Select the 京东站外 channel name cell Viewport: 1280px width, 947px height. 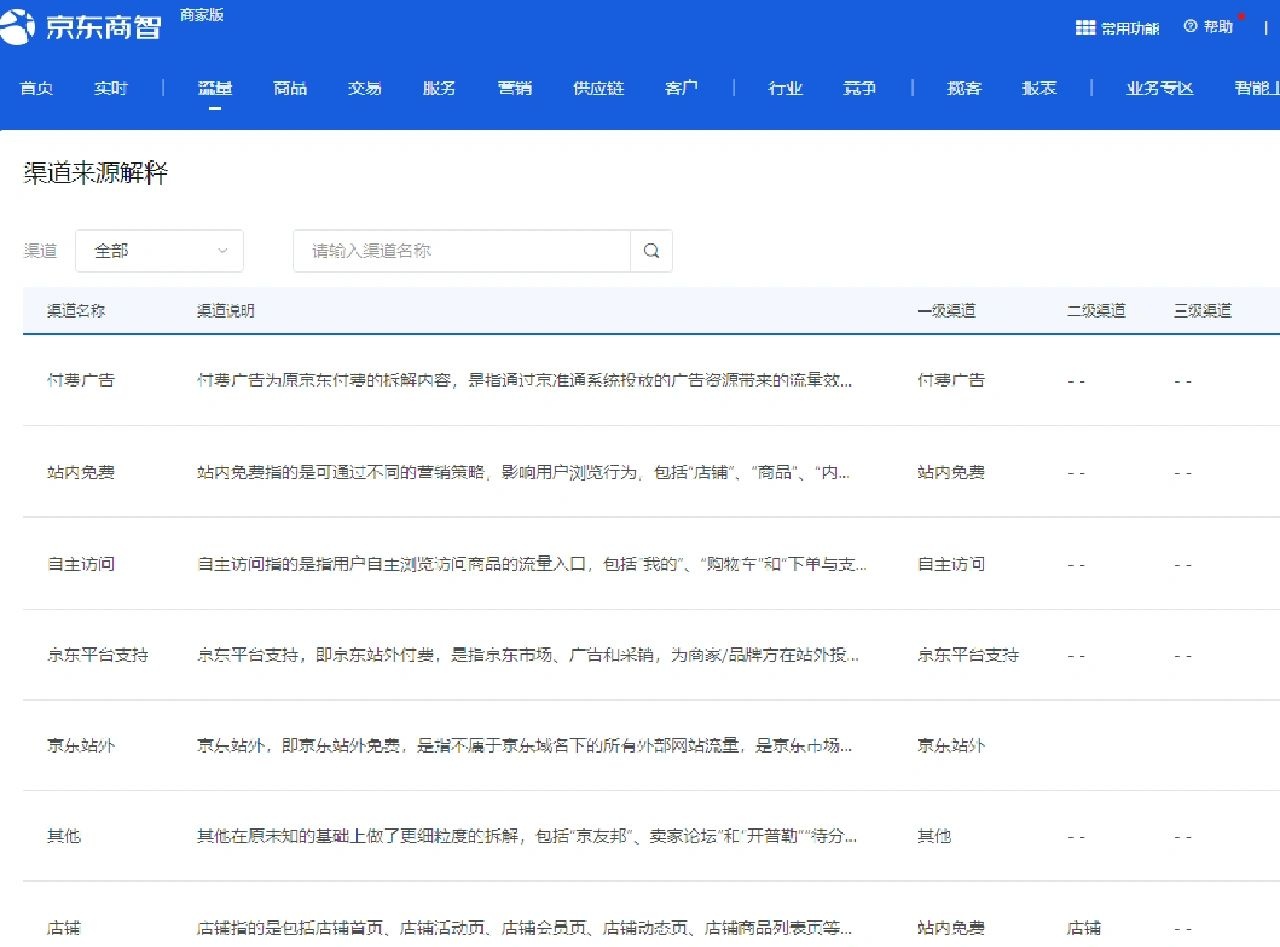tap(81, 746)
